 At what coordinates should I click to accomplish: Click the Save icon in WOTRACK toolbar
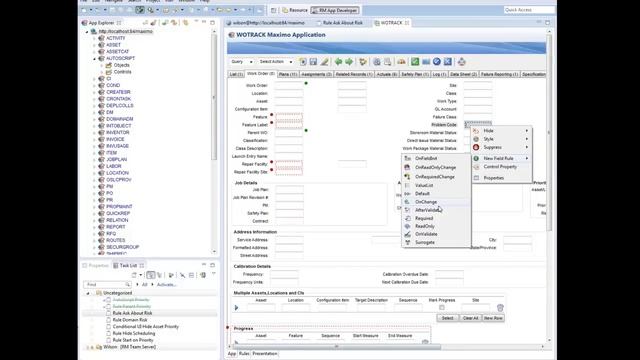point(313,62)
